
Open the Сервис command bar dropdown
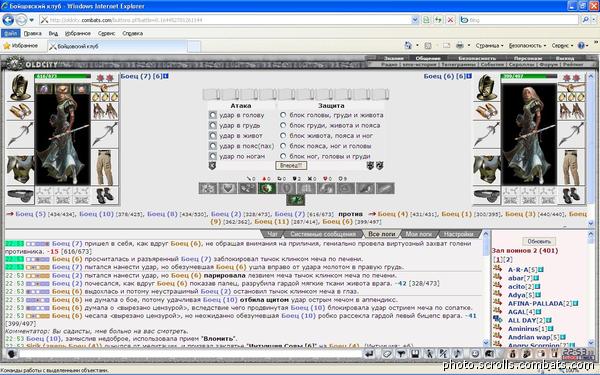point(562,46)
